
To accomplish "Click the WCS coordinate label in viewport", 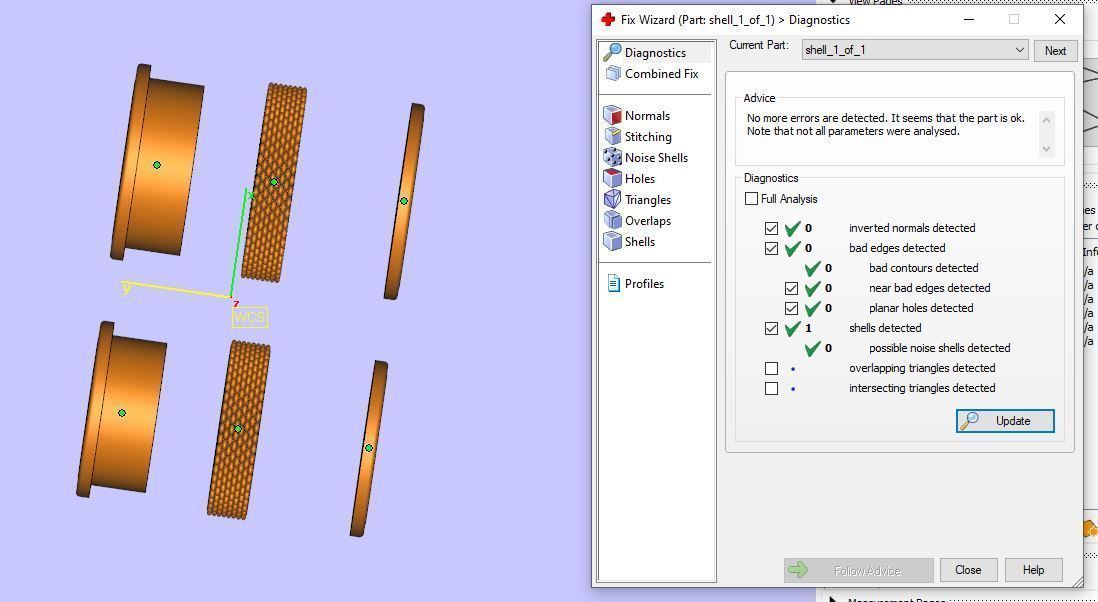I will coord(249,317).
